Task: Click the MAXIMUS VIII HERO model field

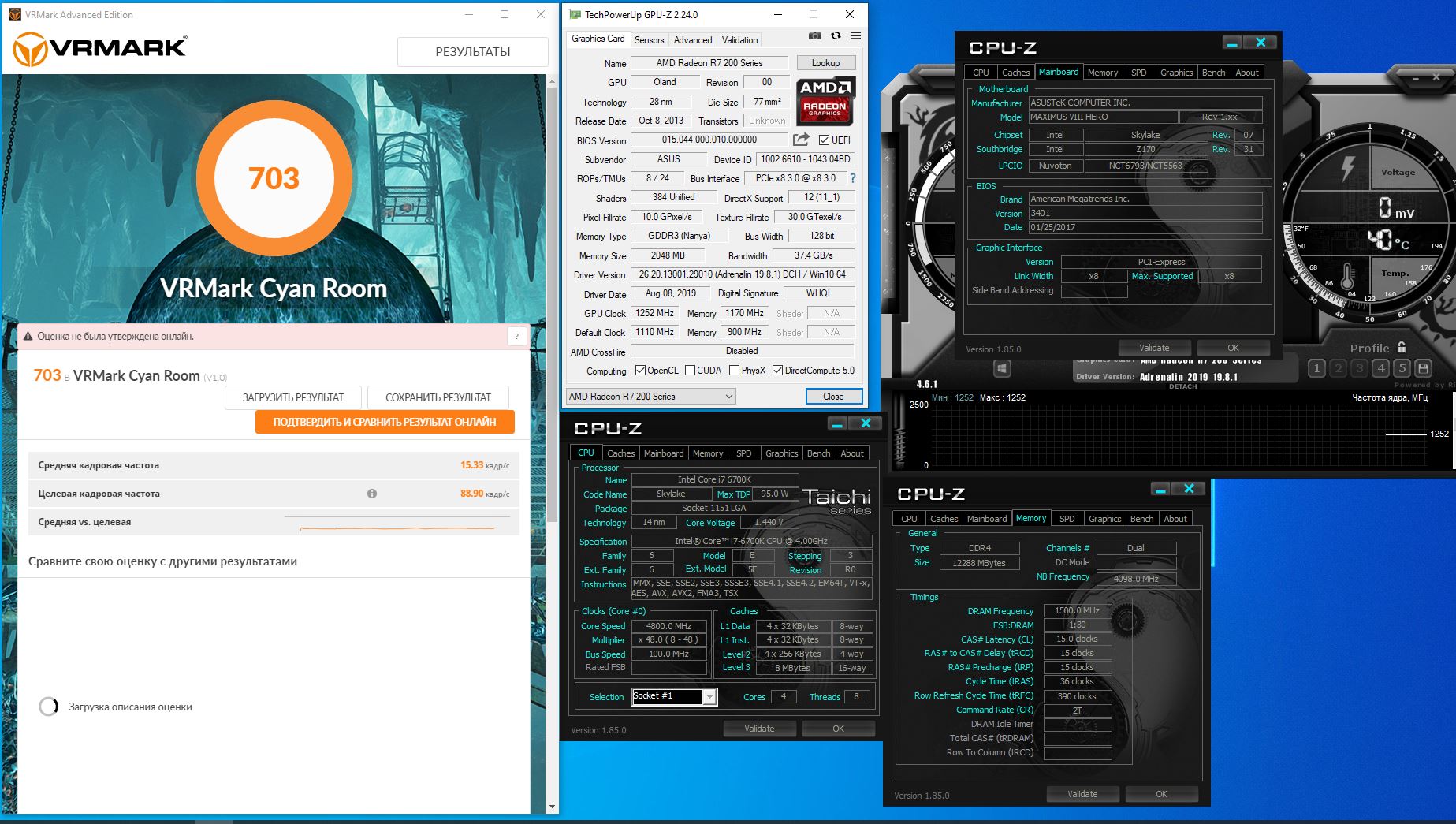Action: [x=1103, y=117]
